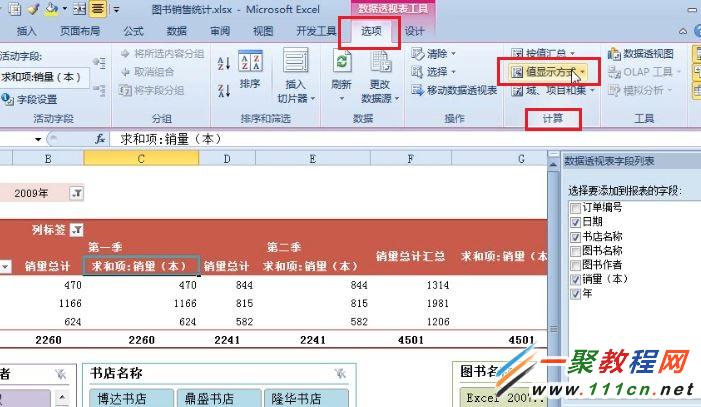Viewport: 701px width, 407px height.
Task: Select the 选项 PivotTable tools tab
Action: (371, 31)
